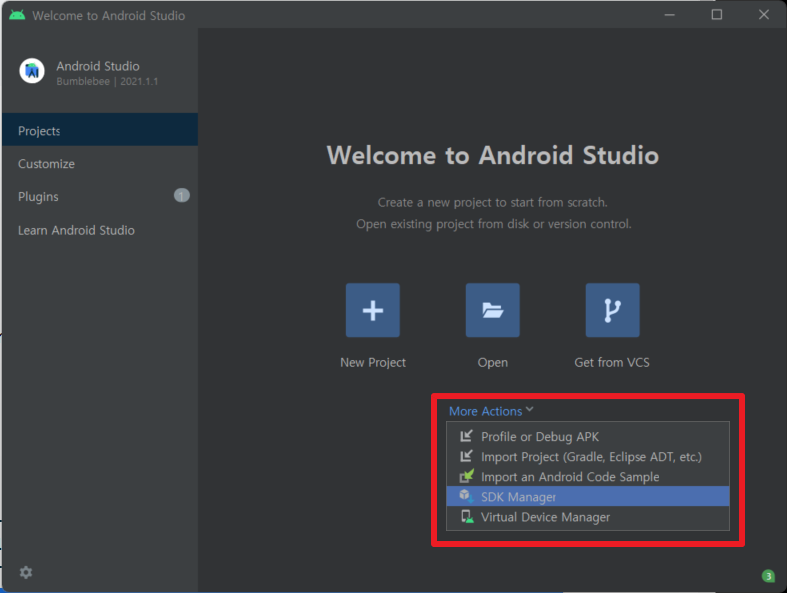Click the Import Android Code Sample icon
This screenshot has width=787, height=593.
[x=467, y=476]
